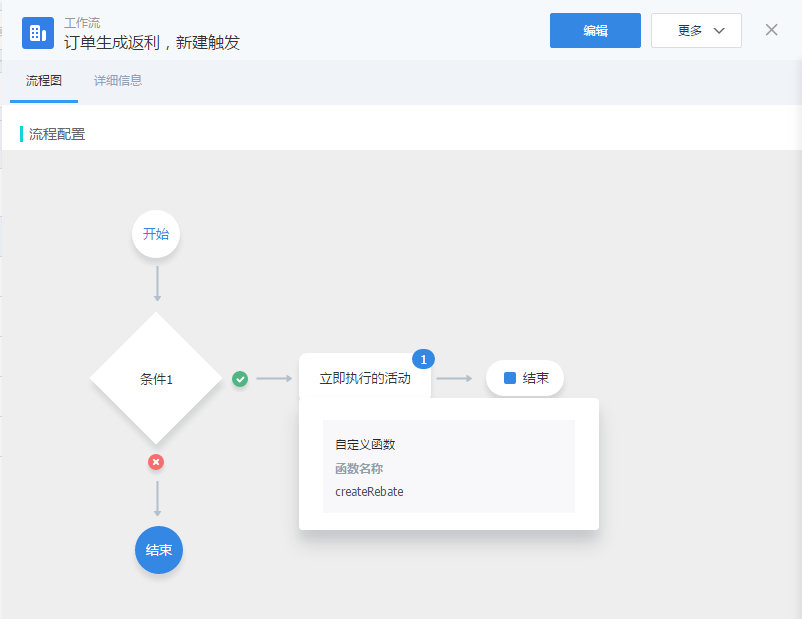
Task: Select the 立即执行的活动 node
Action: 365,379
